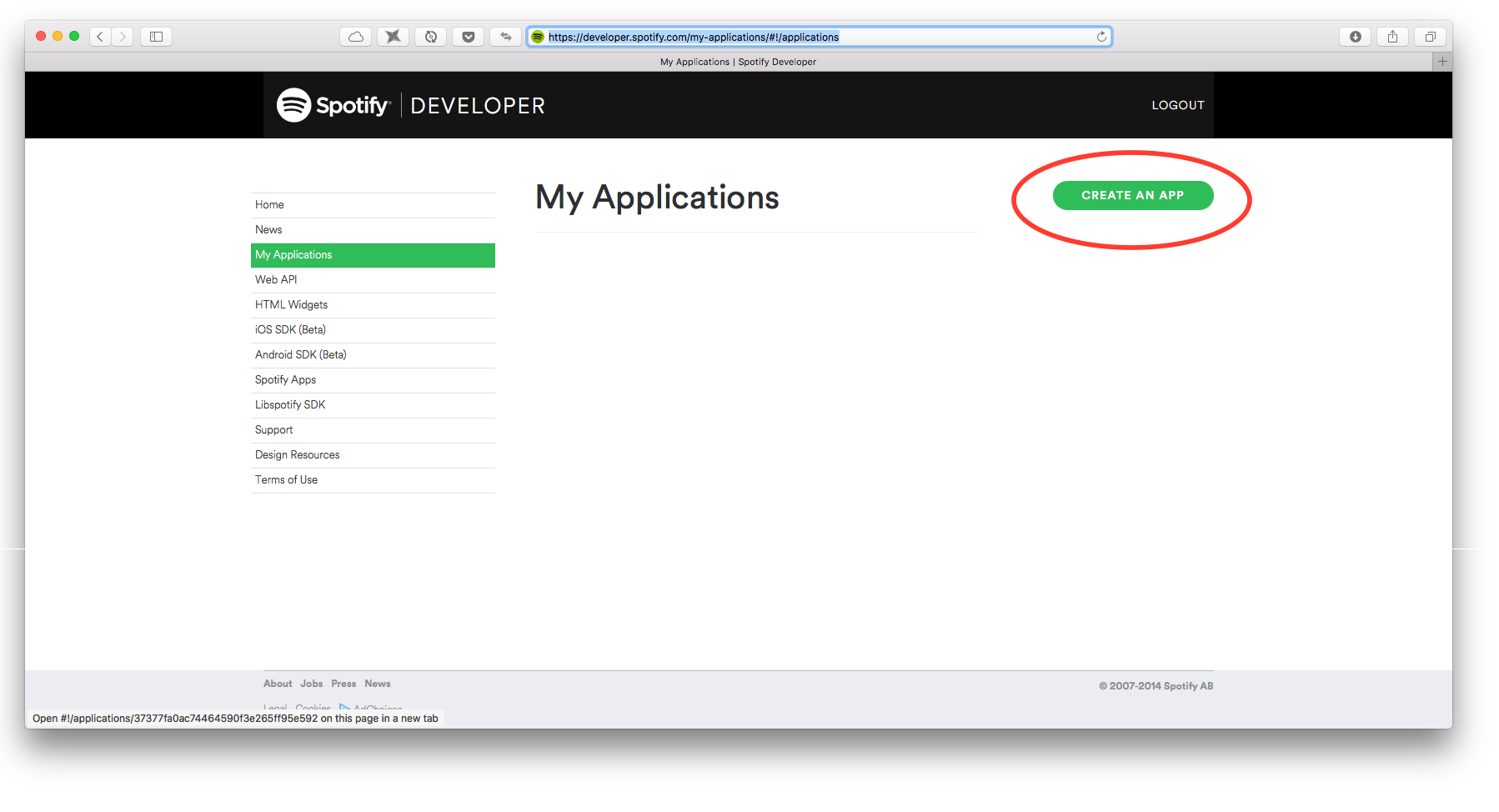Click the Press footer link
Viewport: 1499px width, 812px height.
343,684
